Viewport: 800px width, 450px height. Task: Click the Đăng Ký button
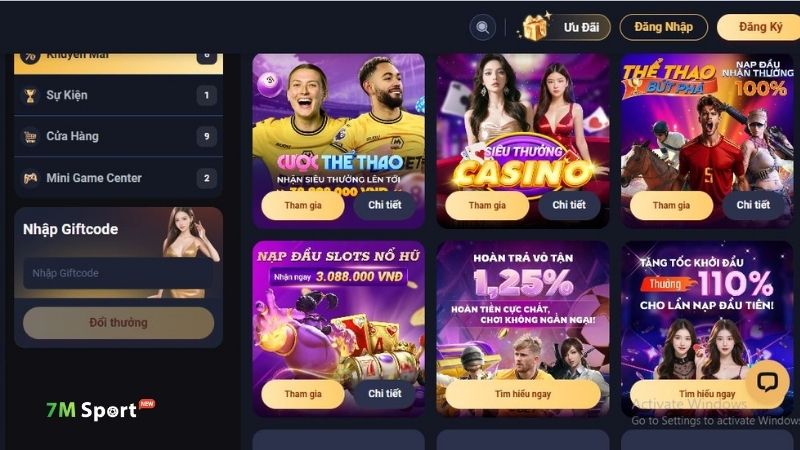759,27
